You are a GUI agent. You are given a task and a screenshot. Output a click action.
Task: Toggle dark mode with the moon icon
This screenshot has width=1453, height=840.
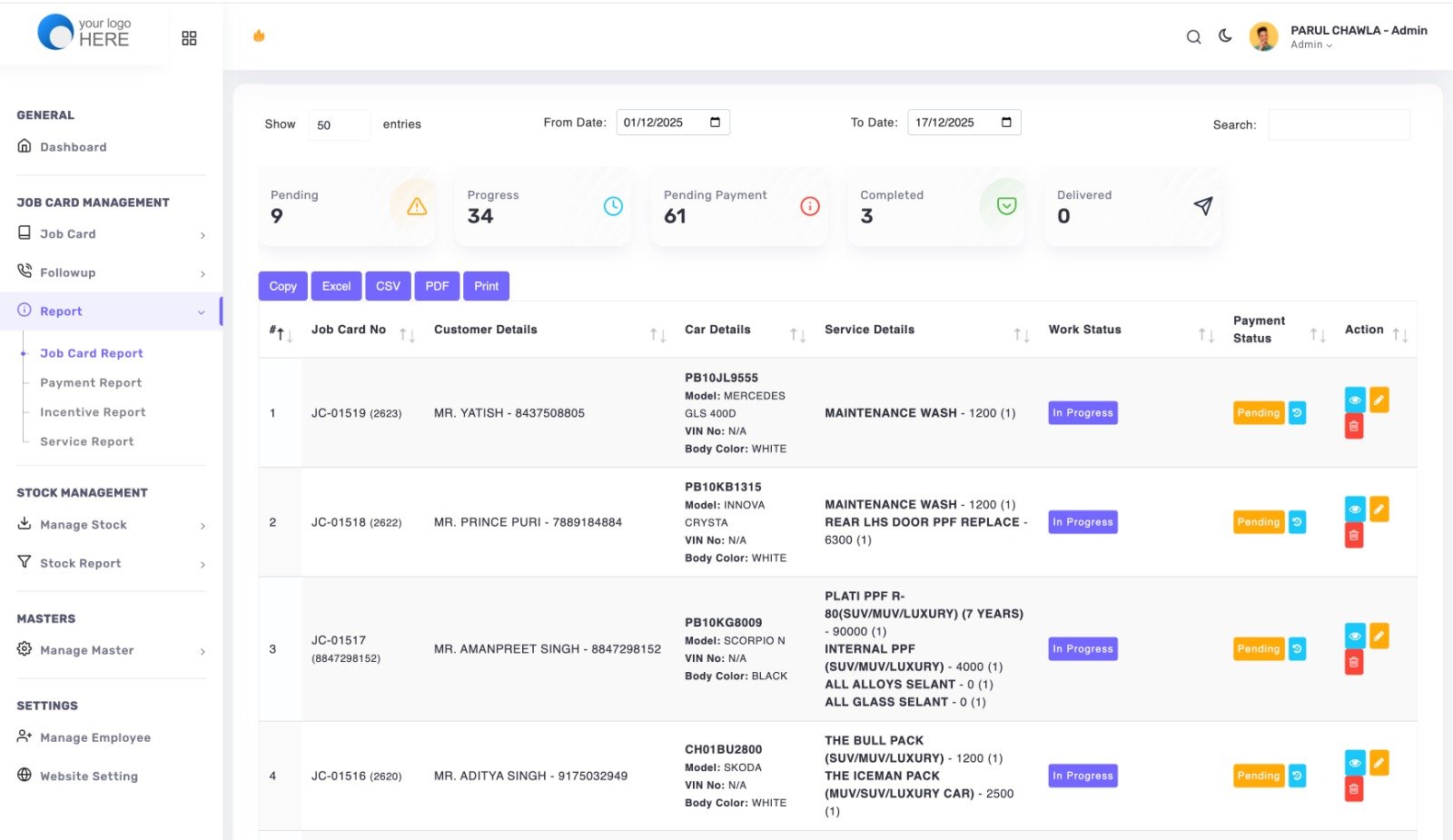tap(1225, 36)
